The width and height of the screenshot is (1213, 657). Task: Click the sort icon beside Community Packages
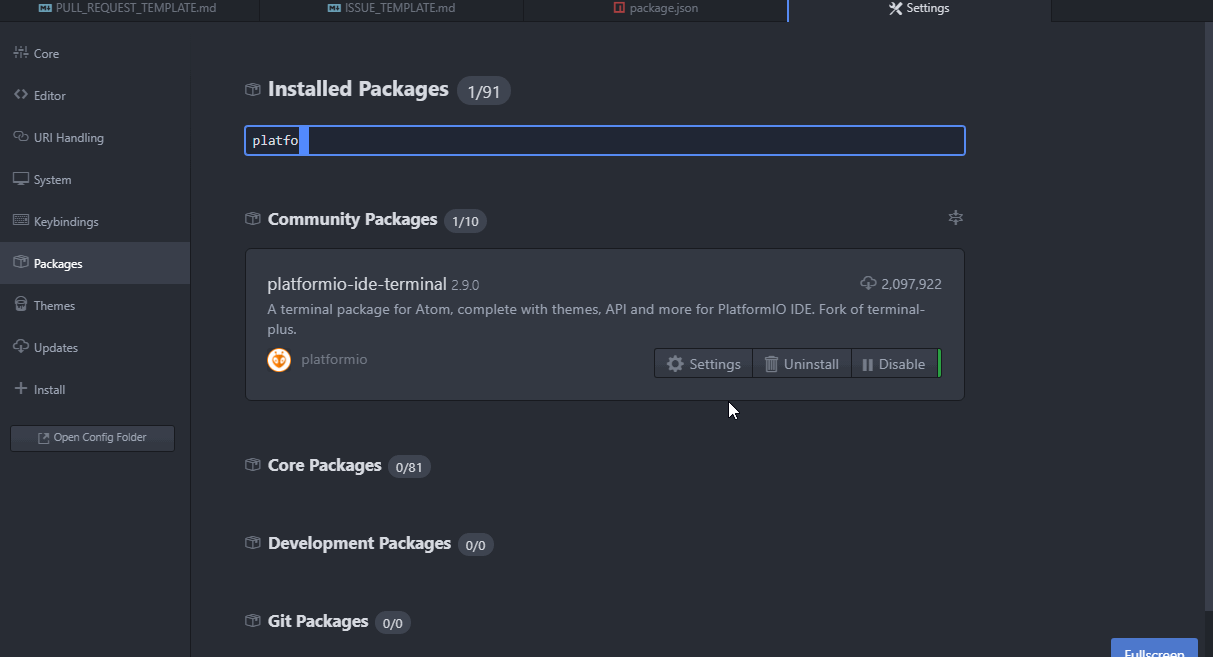click(956, 217)
